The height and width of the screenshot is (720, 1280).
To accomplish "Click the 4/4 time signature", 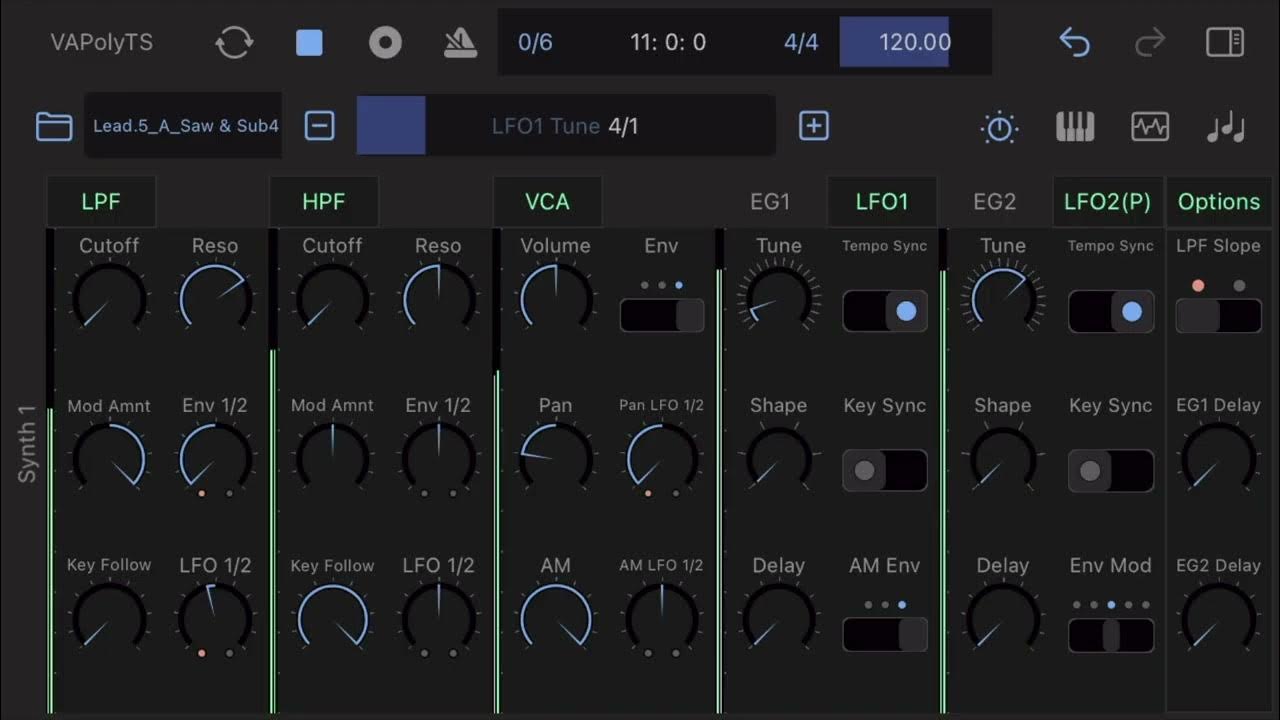I will point(801,42).
